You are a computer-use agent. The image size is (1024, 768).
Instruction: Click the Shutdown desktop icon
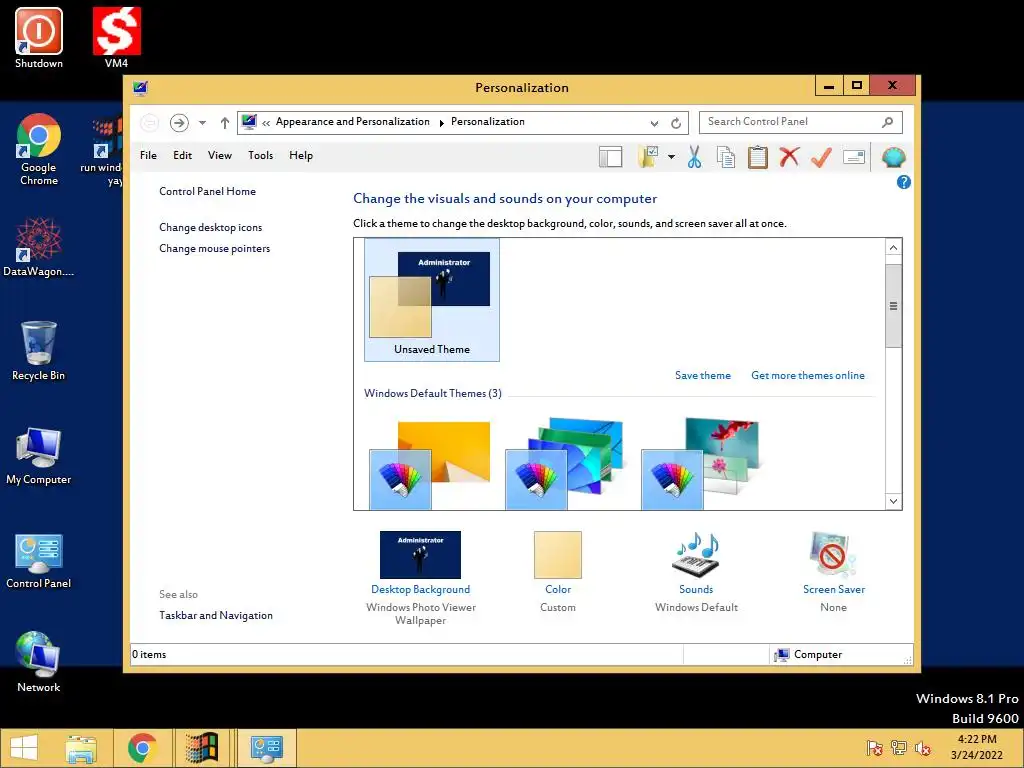(x=39, y=39)
